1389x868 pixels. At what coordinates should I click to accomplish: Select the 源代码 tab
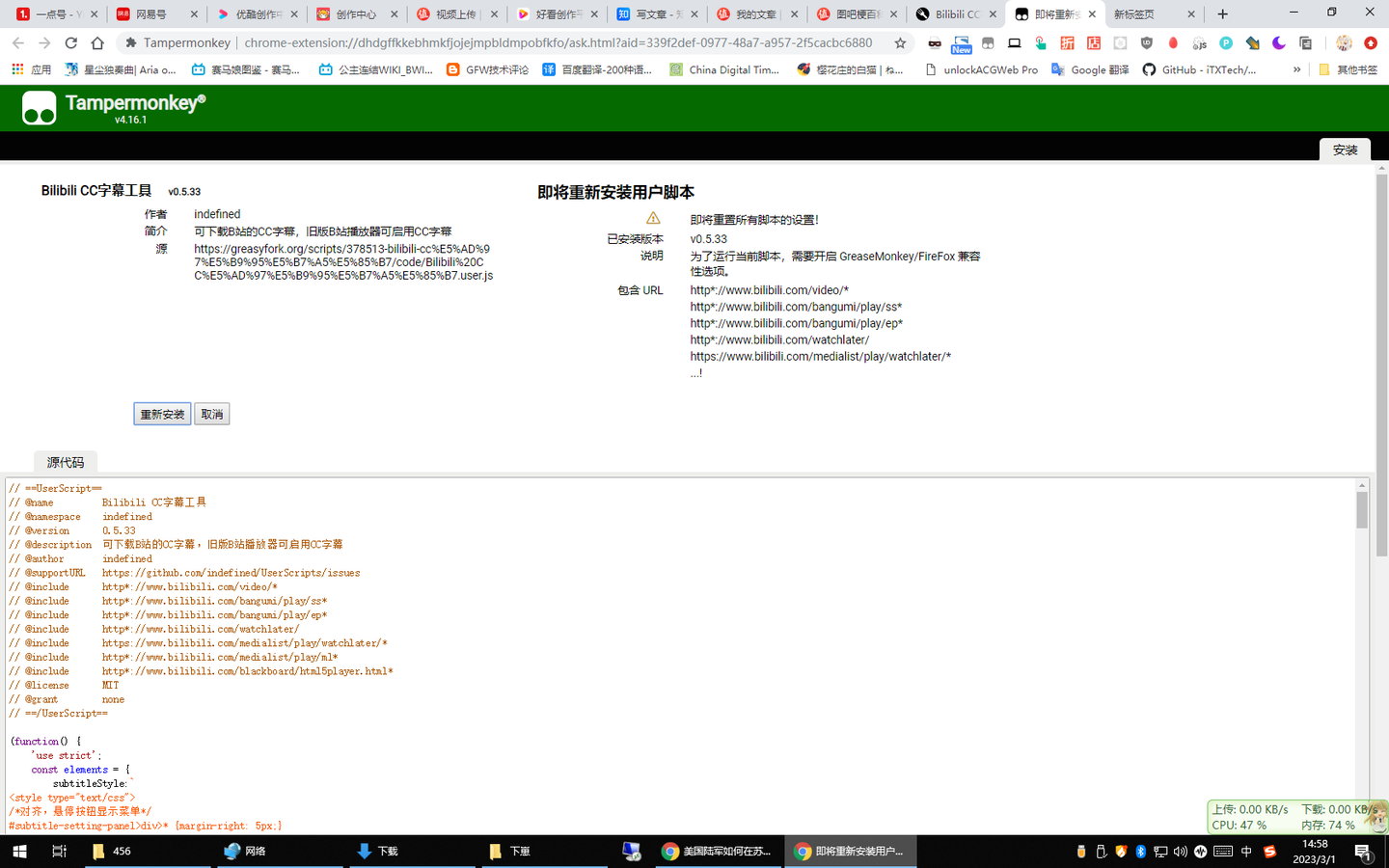coord(66,462)
